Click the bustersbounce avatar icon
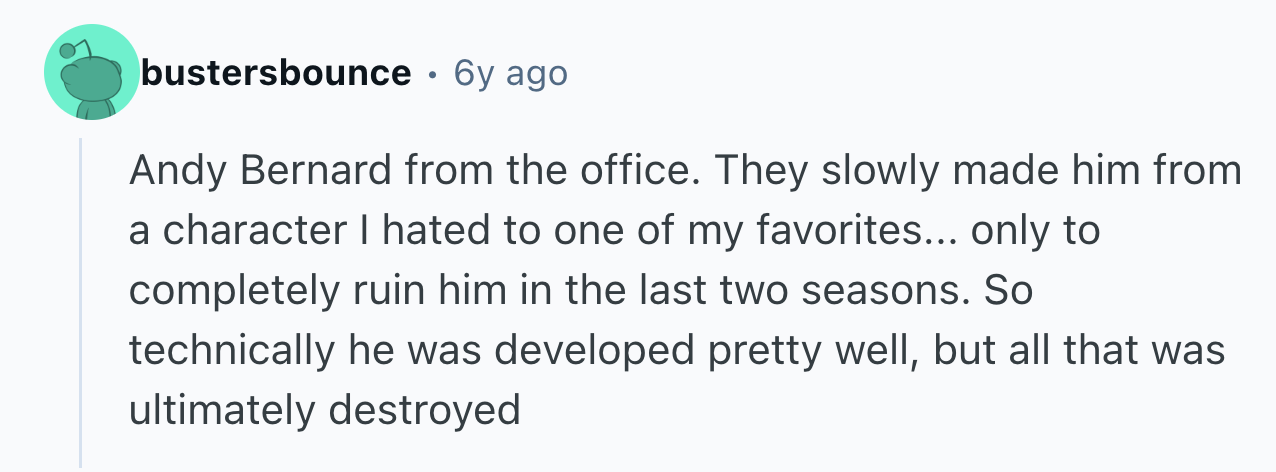Image resolution: width=1276 pixels, height=472 pixels. [90, 74]
